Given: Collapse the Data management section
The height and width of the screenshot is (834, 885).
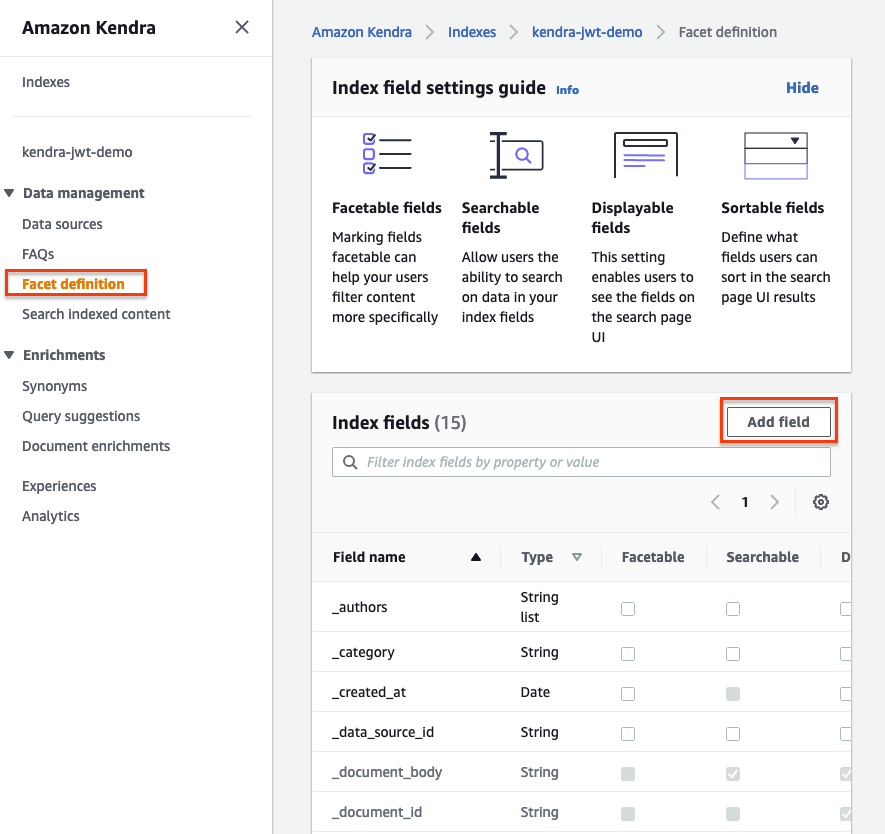Looking at the screenshot, I should (x=10, y=193).
